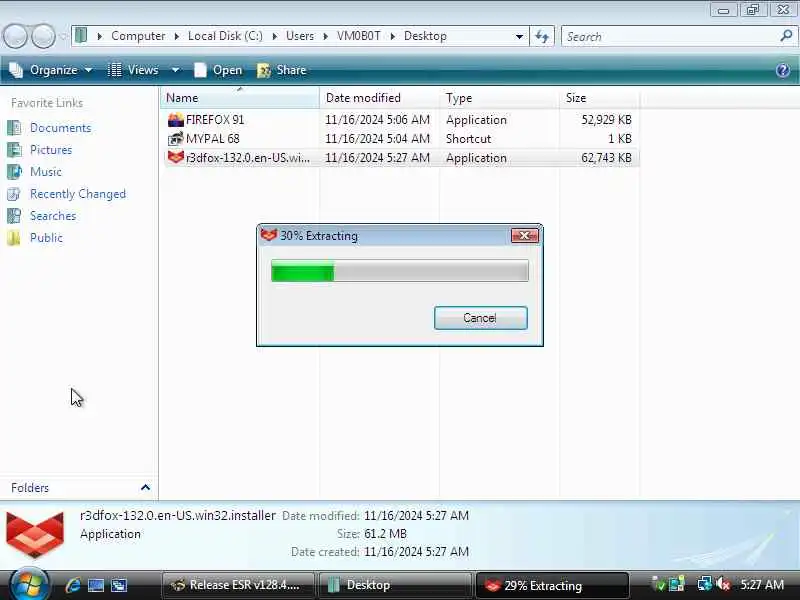The image size is (800, 600).
Task: Click the Date created value in the details pane
Action: (416, 552)
